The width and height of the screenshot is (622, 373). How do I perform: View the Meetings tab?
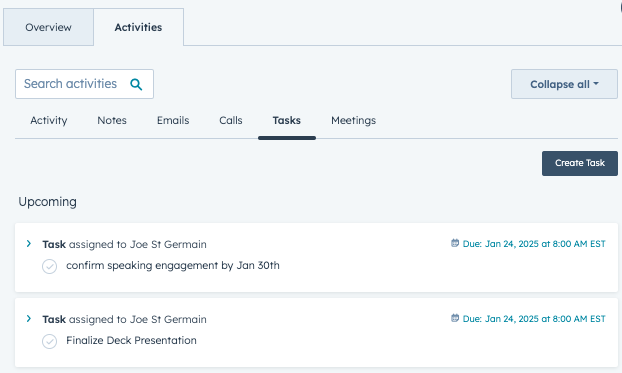point(353,121)
